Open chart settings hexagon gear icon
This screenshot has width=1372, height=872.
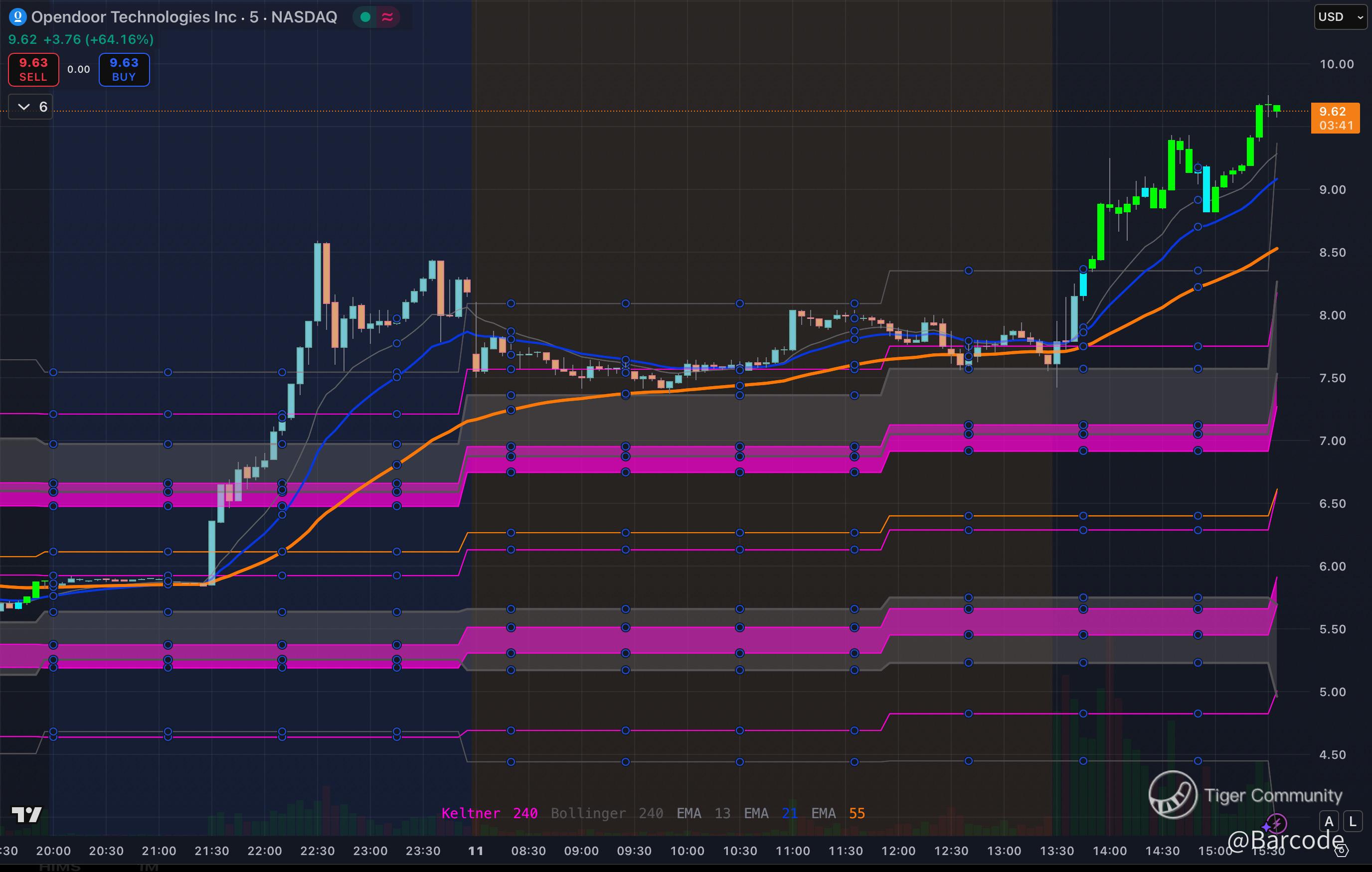click(1343, 851)
